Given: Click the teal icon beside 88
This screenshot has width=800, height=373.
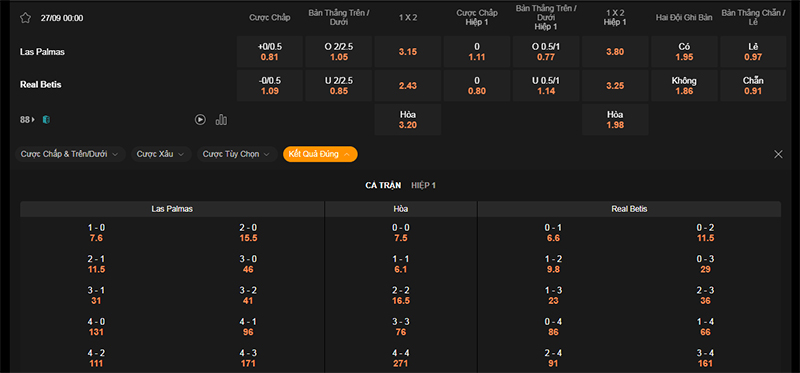Looking at the screenshot, I should pyautogui.click(x=46, y=119).
